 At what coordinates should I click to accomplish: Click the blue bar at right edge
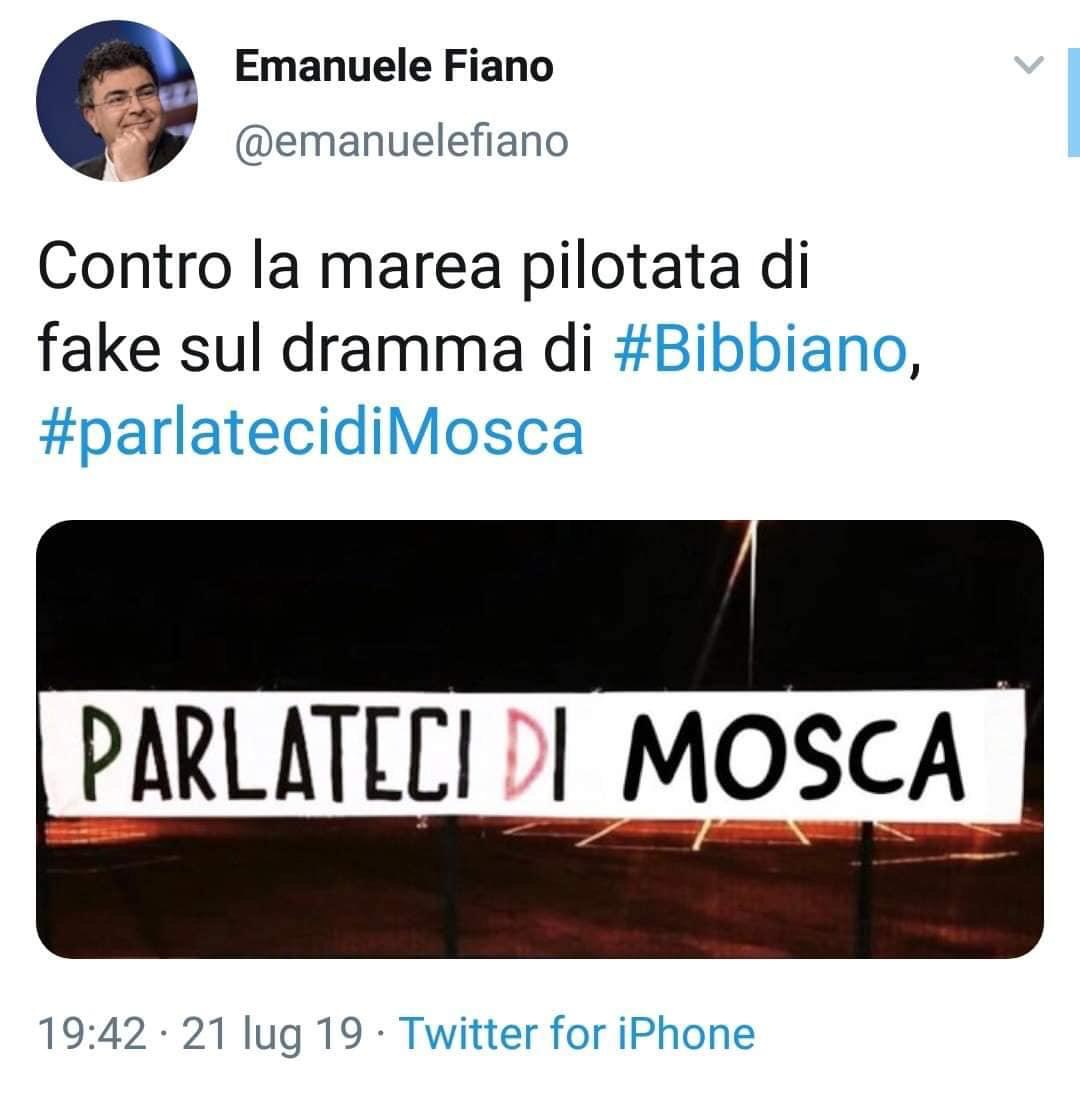point(1074,102)
